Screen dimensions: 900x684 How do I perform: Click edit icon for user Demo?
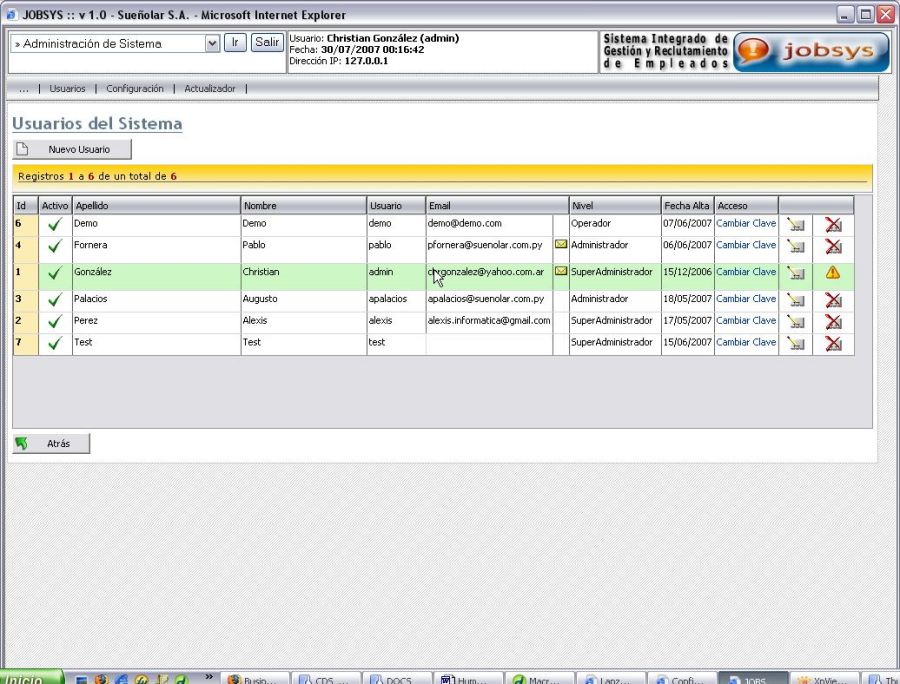point(796,225)
